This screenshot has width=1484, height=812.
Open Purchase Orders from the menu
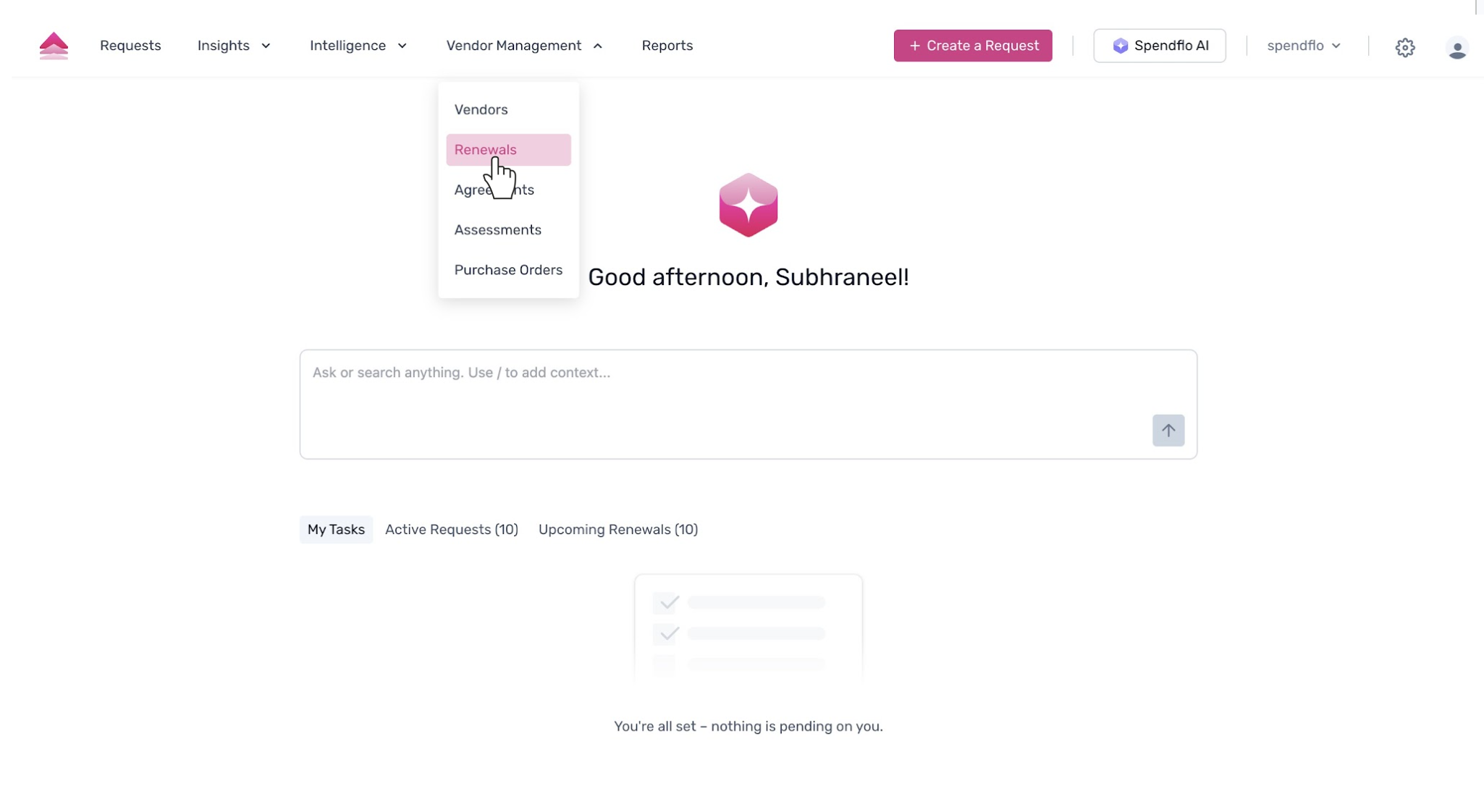tap(508, 270)
